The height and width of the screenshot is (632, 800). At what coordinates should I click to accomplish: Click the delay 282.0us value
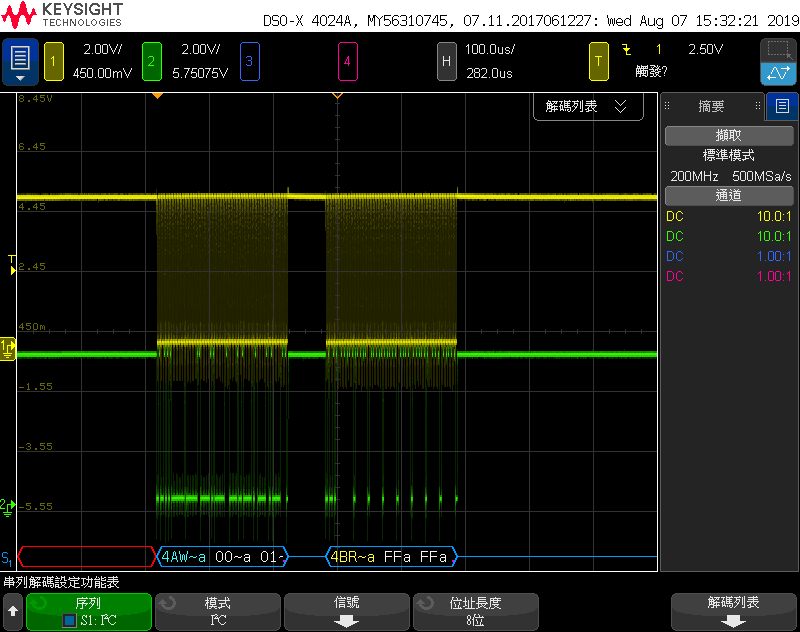(489, 73)
